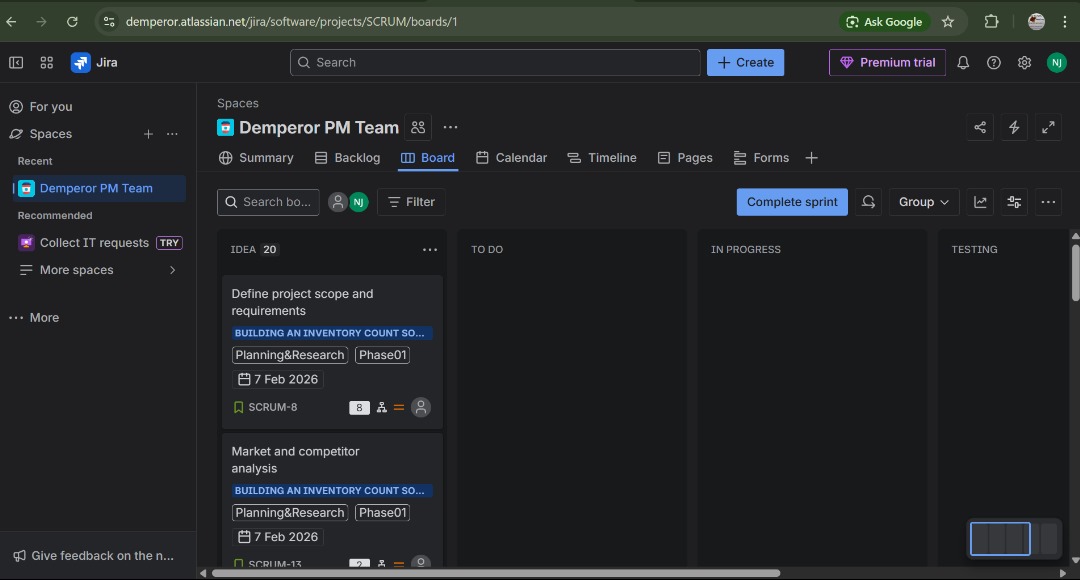Screen dimensions: 1080x580
Task: Share the Demperor PM Team space
Action: pyautogui.click(x=980, y=127)
